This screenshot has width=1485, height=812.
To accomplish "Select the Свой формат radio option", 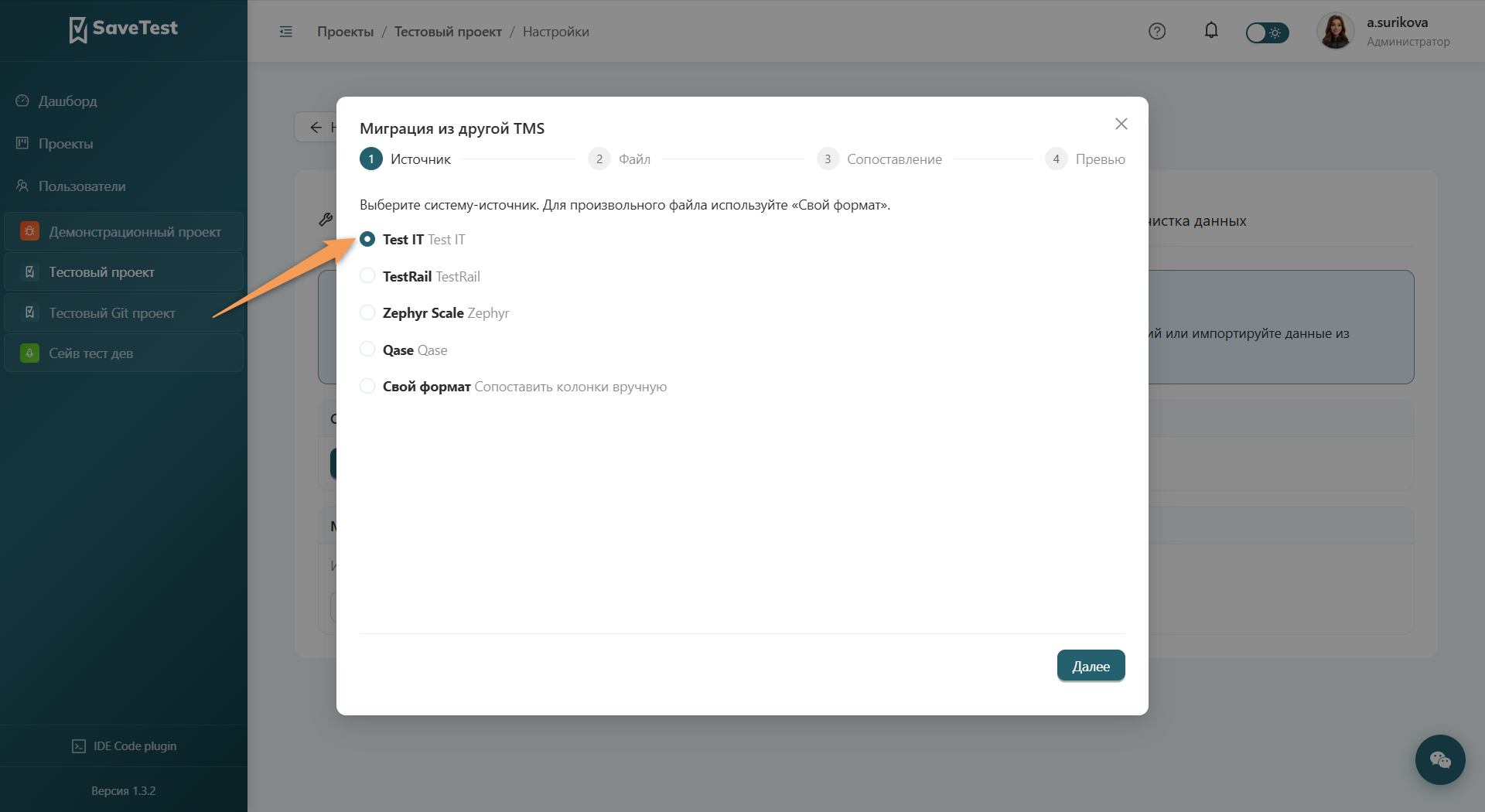I will 367,386.
